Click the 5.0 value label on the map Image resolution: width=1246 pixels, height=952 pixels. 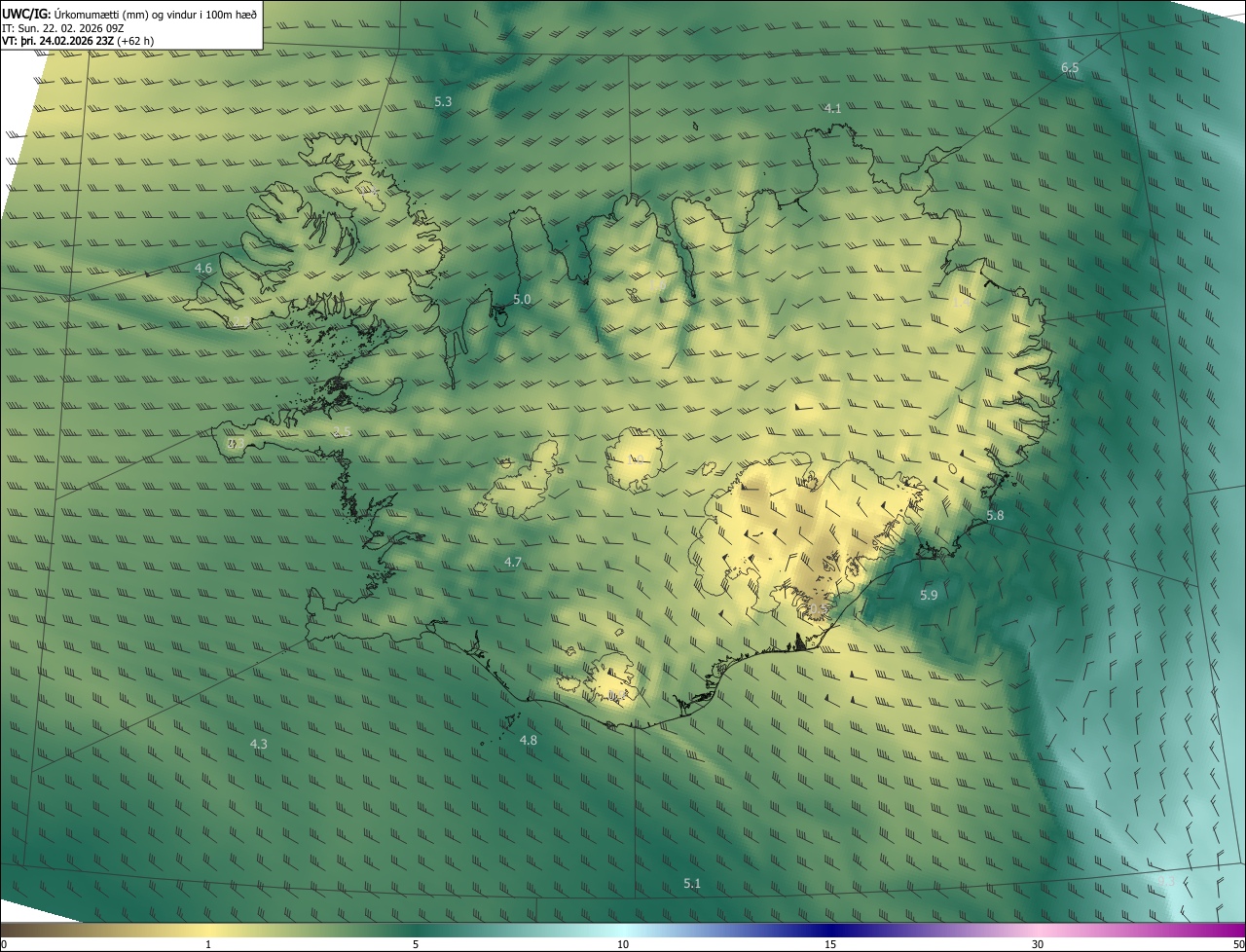click(x=522, y=300)
